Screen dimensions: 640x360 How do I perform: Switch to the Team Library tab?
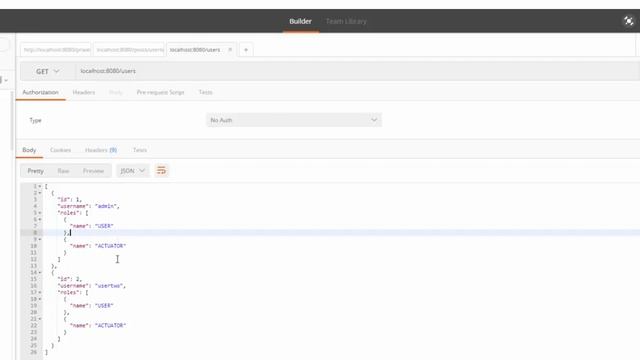pyautogui.click(x=346, y=21)
